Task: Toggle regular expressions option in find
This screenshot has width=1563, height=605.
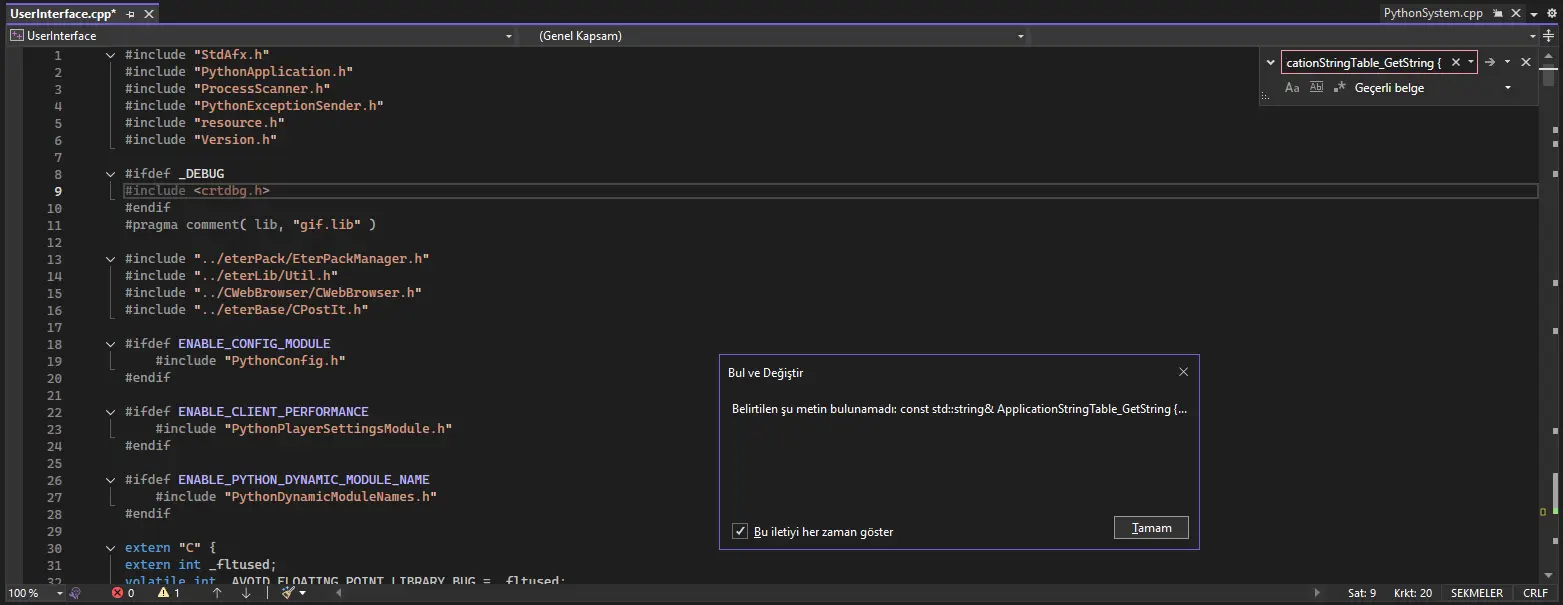Action: point(1340,88)
